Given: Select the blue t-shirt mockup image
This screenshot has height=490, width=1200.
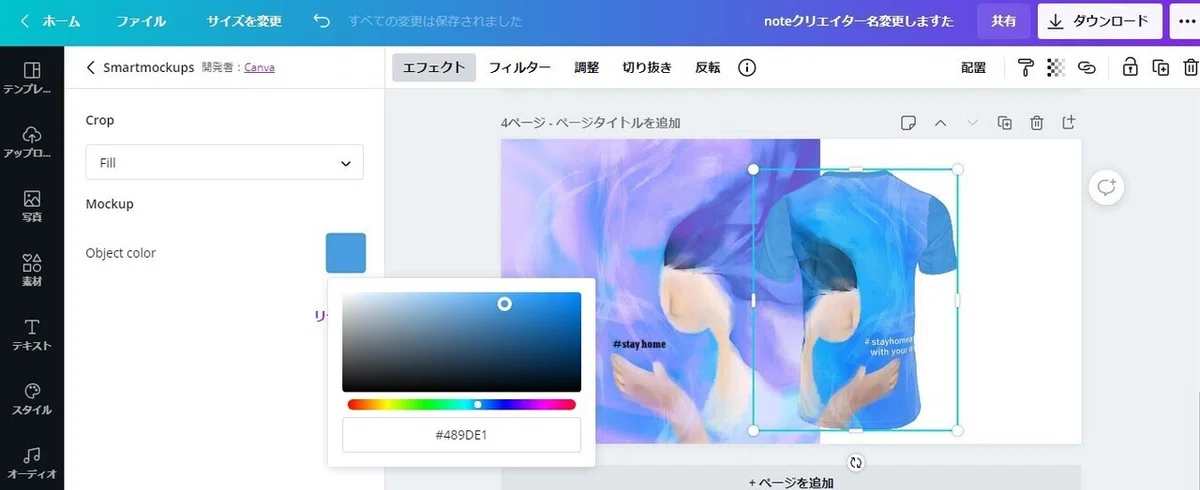Looking at the screenshot, I should point(855,300).
